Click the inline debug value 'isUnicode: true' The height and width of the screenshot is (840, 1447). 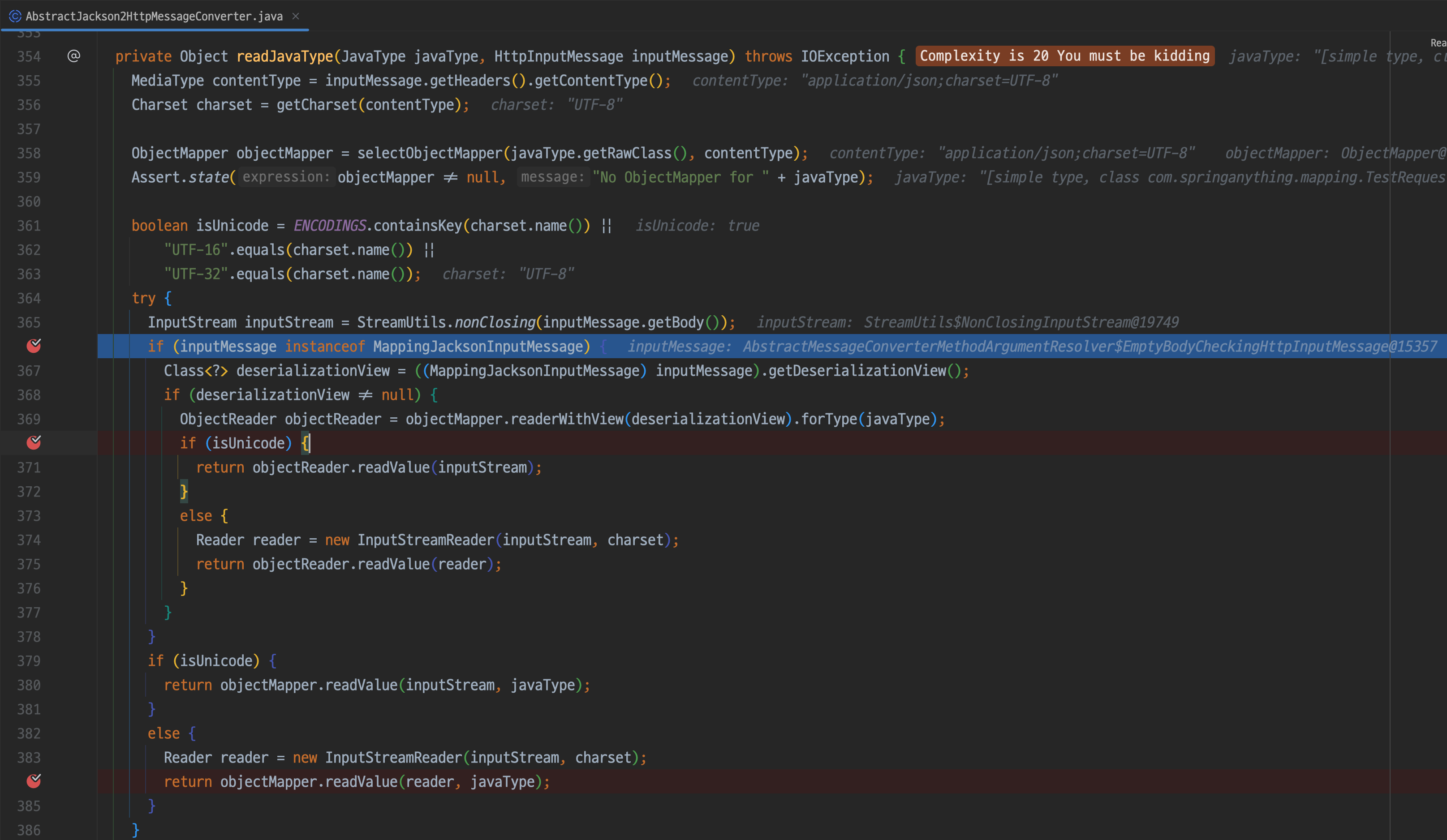click(697, 226)
